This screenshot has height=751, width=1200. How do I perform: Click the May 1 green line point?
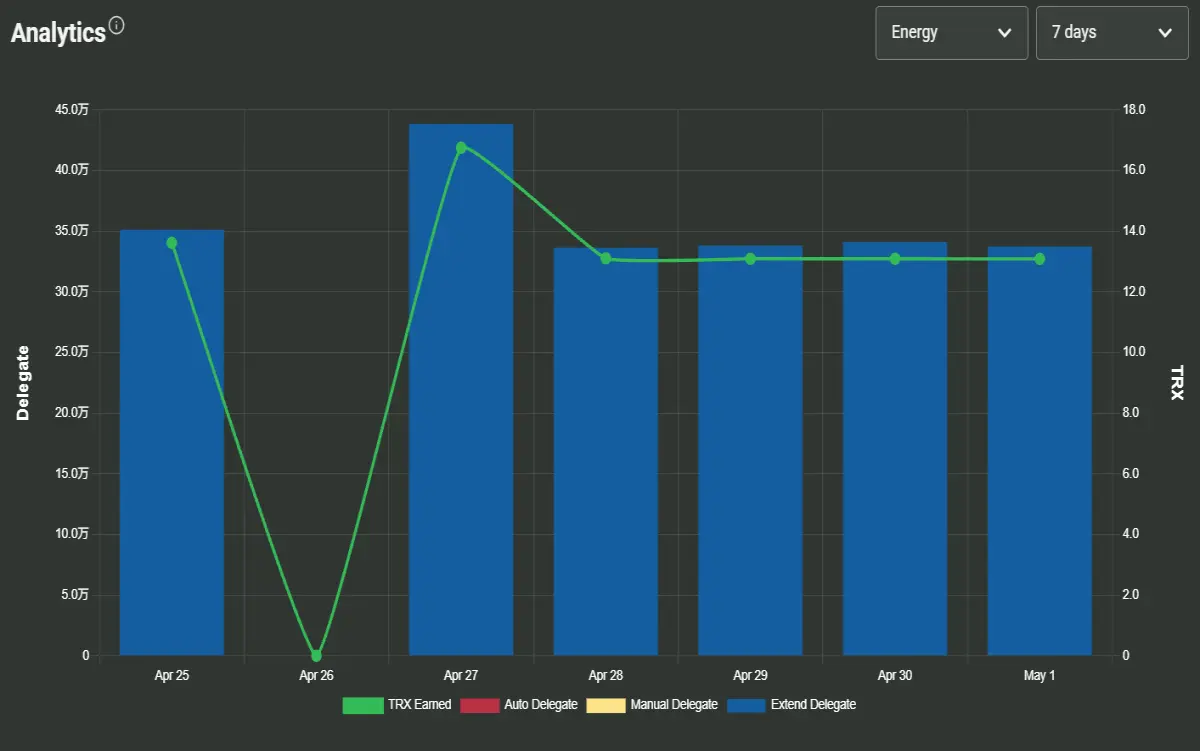click(1040, 259)
